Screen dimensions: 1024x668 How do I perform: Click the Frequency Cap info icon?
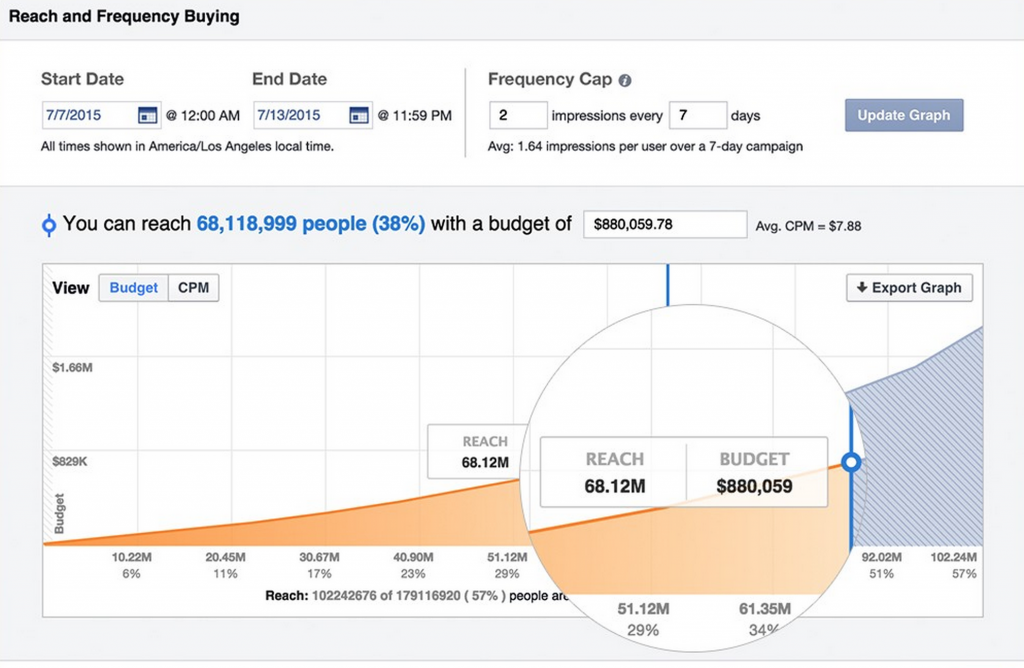point(625,80)
